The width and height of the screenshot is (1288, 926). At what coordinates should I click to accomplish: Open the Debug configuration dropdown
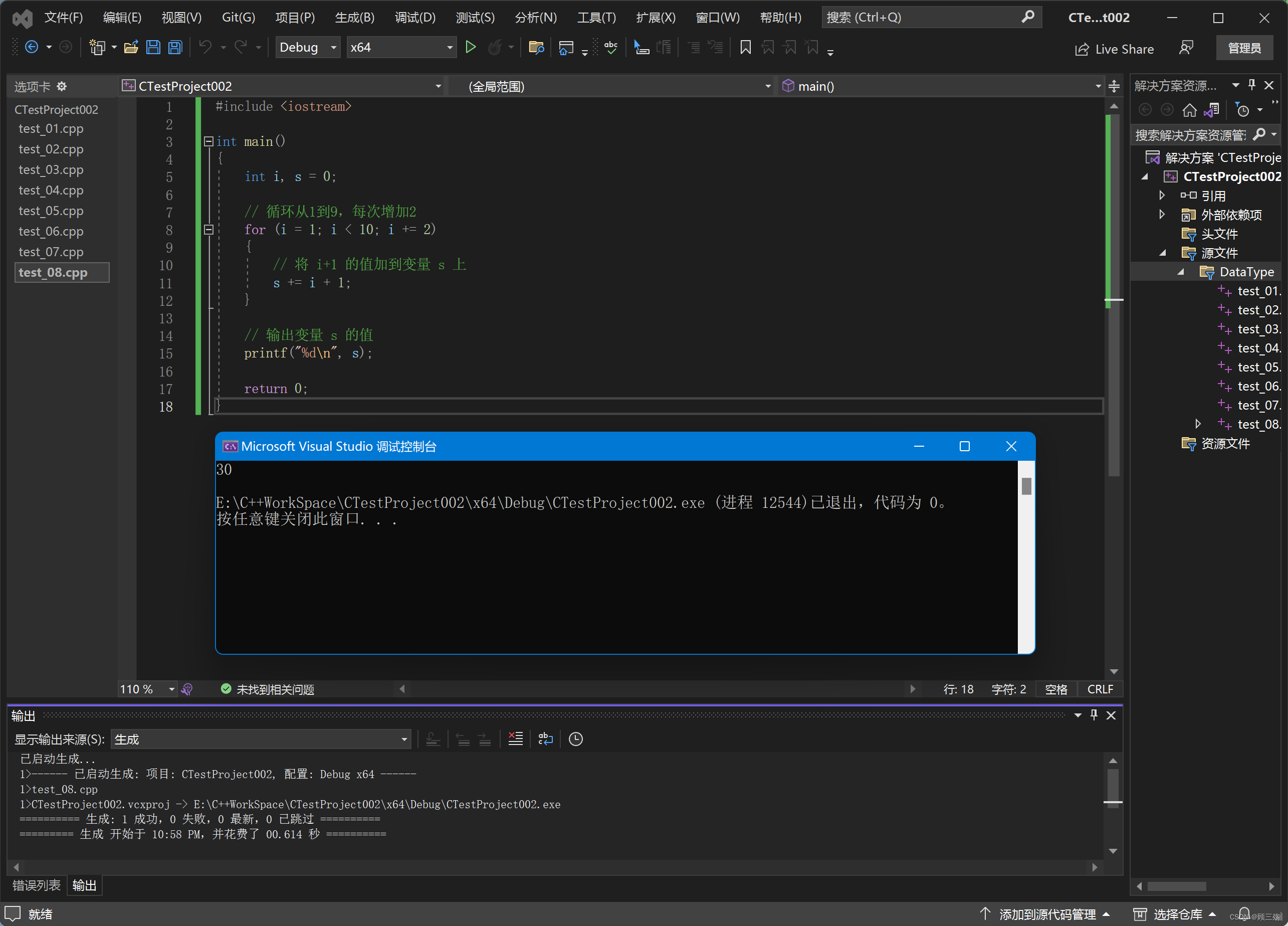[334, 47]
